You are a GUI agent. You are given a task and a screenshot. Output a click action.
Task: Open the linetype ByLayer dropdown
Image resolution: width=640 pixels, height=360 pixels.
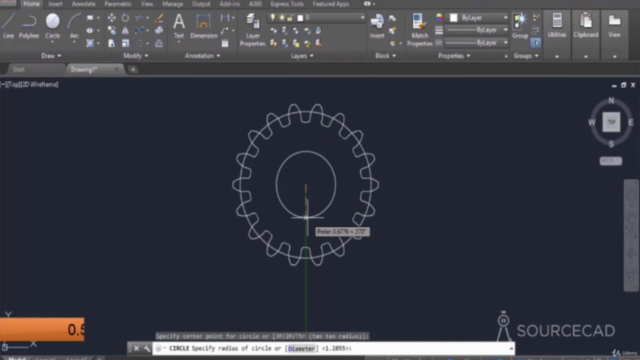click(x=505, y=42)
